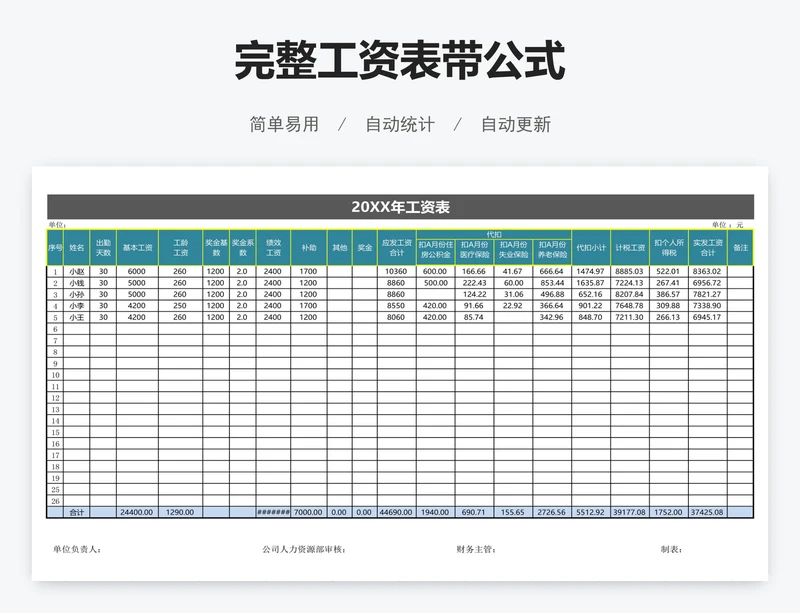
Task: Select the taxable wage cell '7224.13'
Action: point(630,283)
